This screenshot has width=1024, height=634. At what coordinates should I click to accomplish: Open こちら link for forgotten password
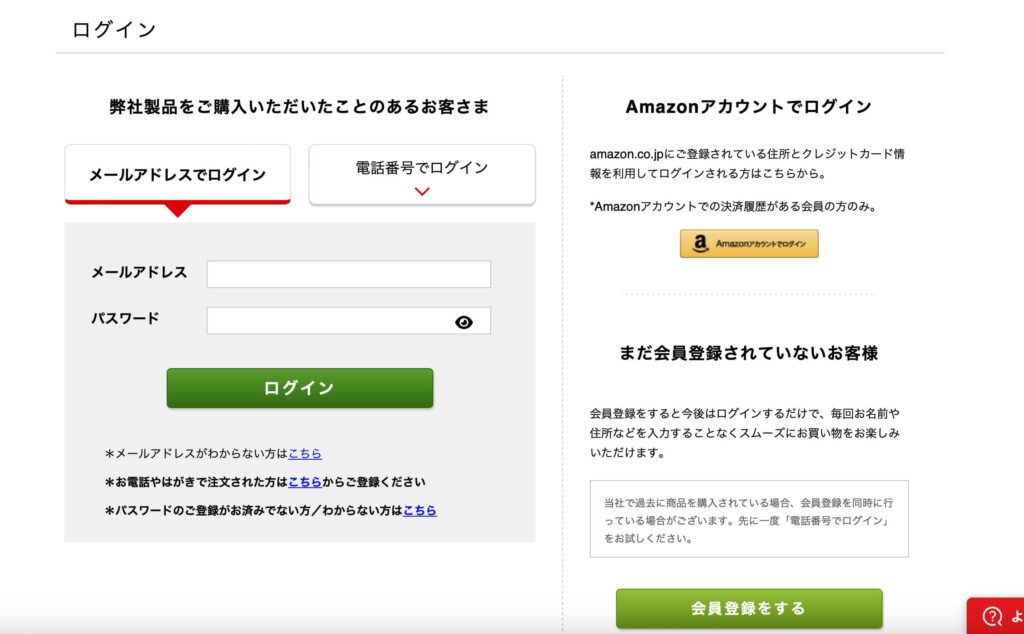coord(420,511)
